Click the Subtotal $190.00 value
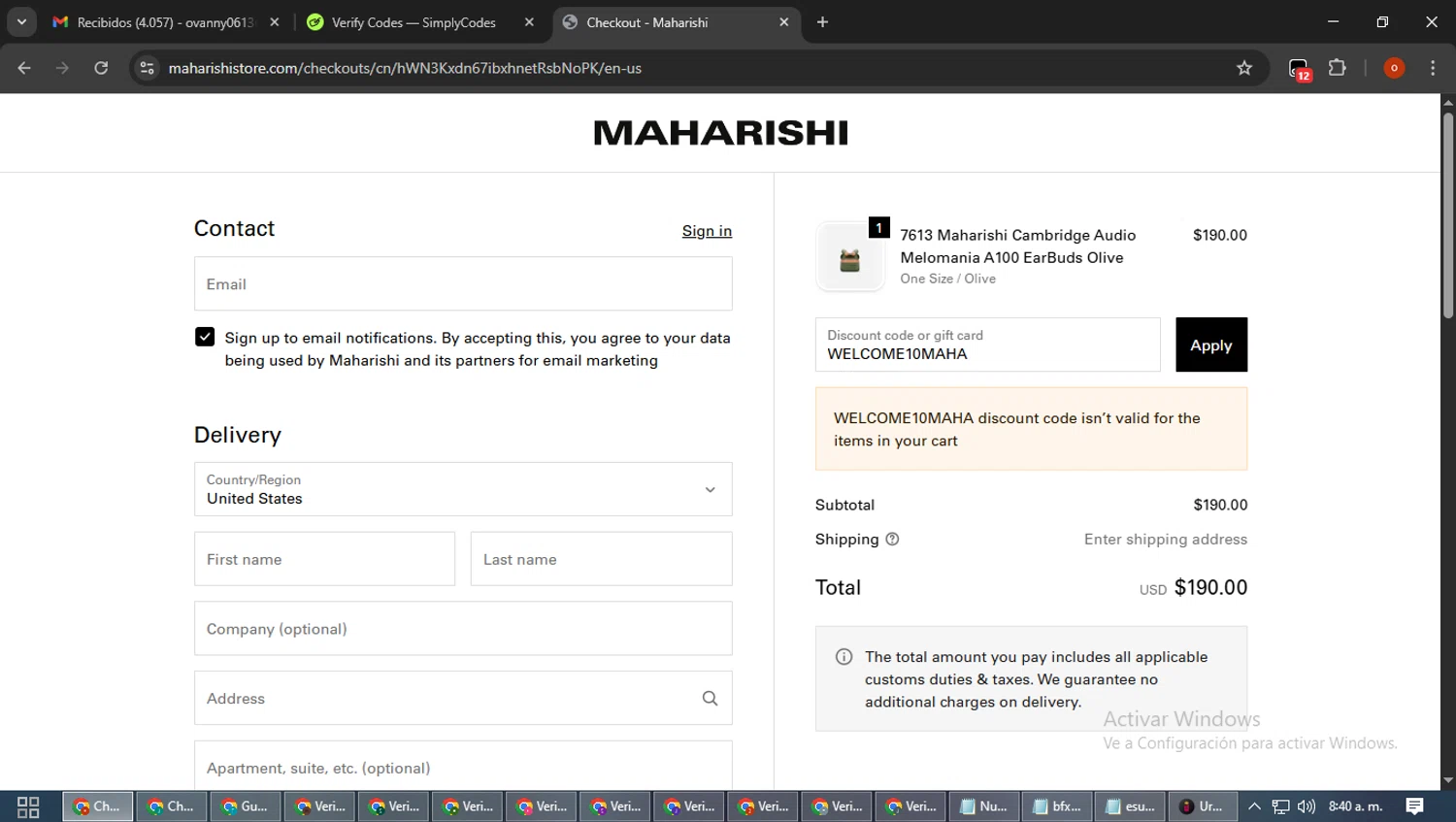1456x822 pixels. [x=1220, y=505]
